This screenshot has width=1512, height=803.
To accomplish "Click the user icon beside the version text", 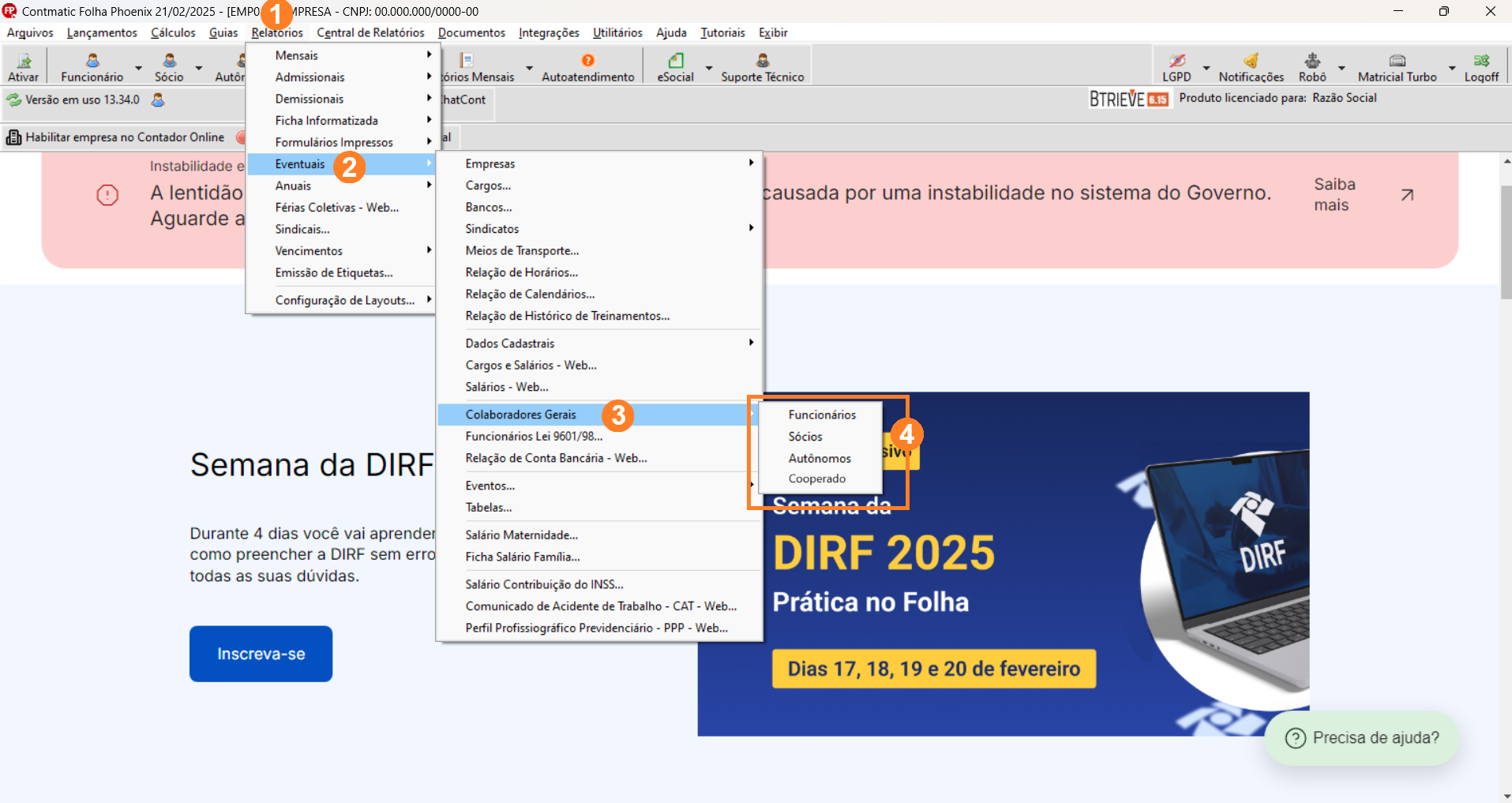I will [x=158, y=99].
